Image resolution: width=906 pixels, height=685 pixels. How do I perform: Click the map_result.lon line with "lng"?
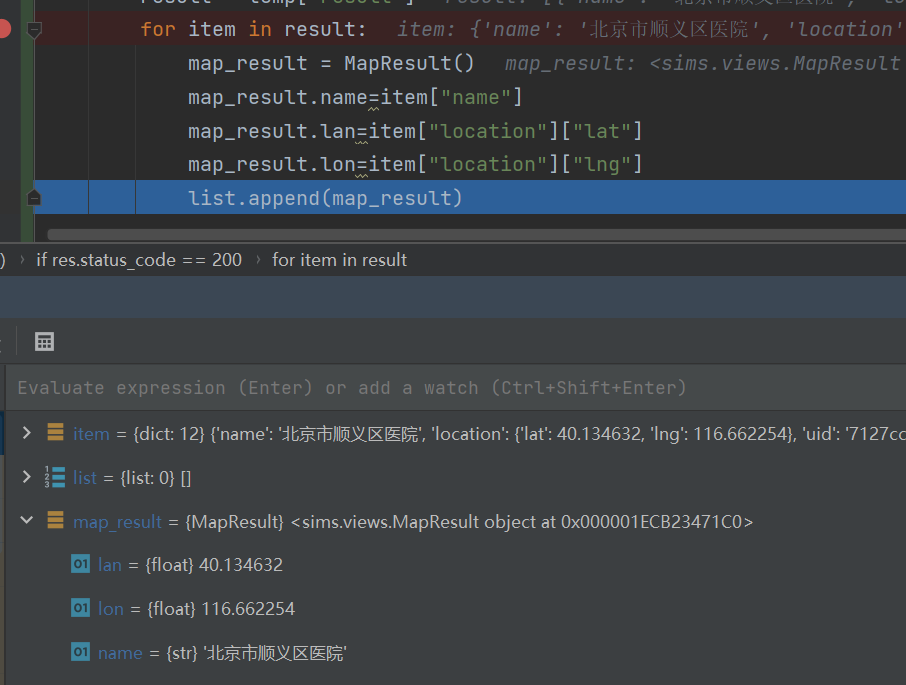coord(415,165)
